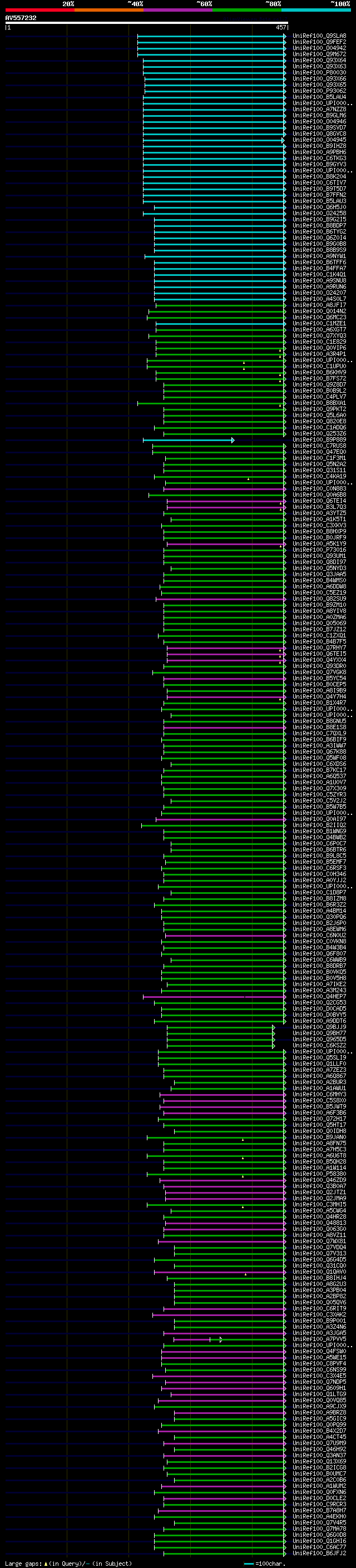Viewport: 356px width, 1568px height.
Task: Select hit label UniRef100_A4EKH0
Action: pyautogui.click(x=319, y=1516)
